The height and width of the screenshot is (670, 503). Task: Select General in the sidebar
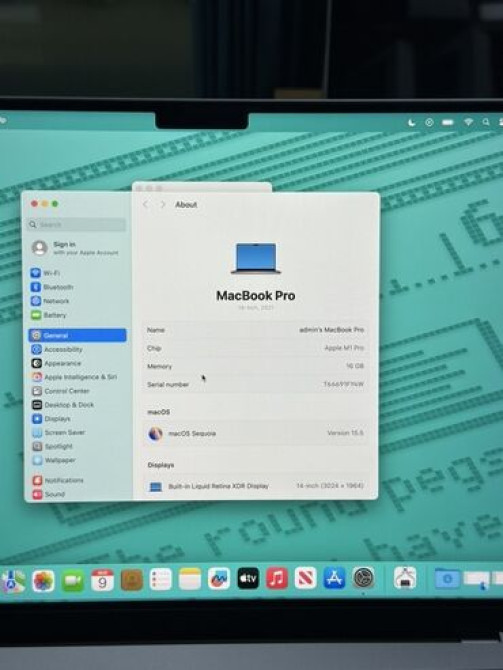click(77, 335)
